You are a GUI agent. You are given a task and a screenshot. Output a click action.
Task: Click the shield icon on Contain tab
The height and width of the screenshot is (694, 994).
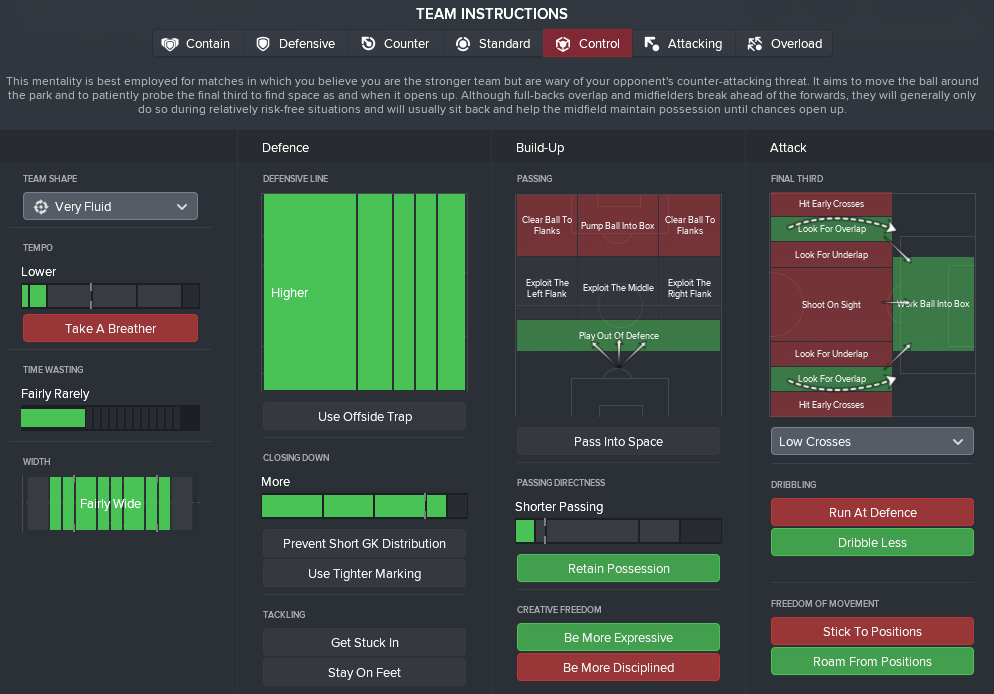(170, 44)
